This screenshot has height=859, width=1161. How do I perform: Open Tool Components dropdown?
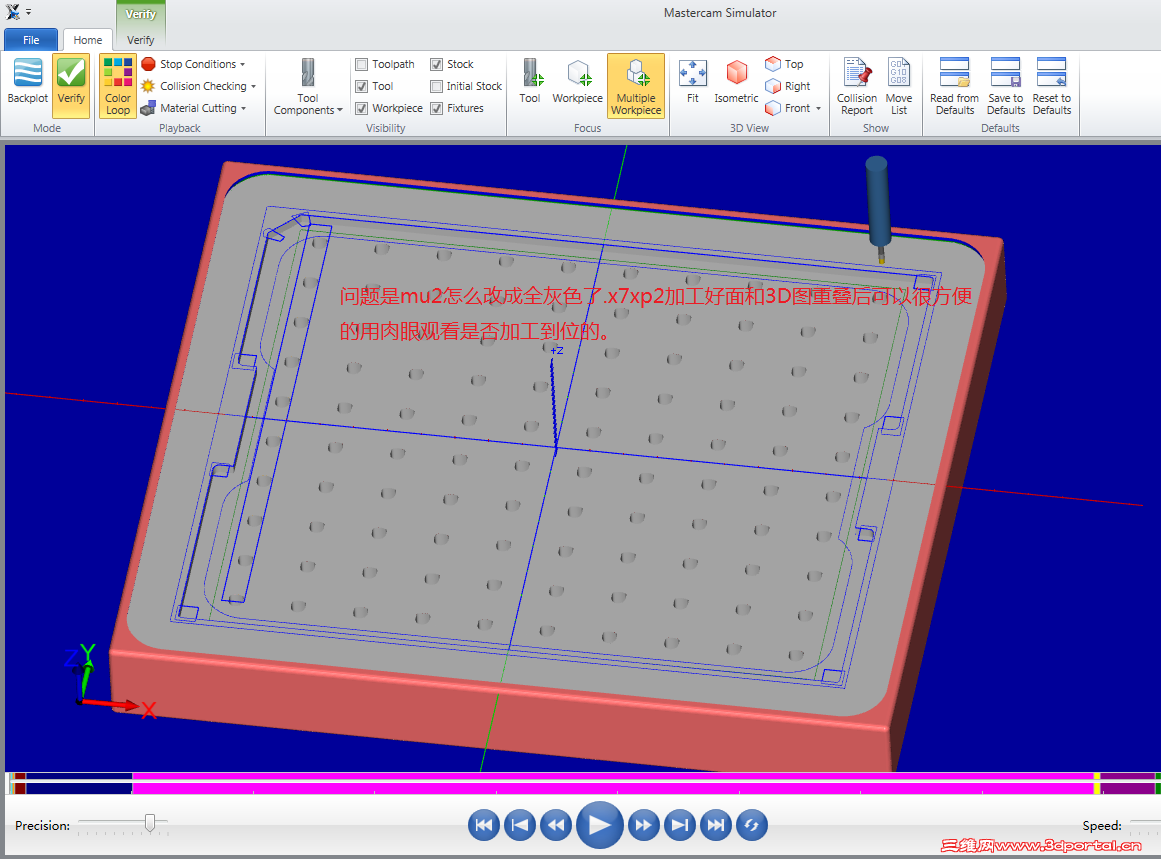click(x=308, y=86)
